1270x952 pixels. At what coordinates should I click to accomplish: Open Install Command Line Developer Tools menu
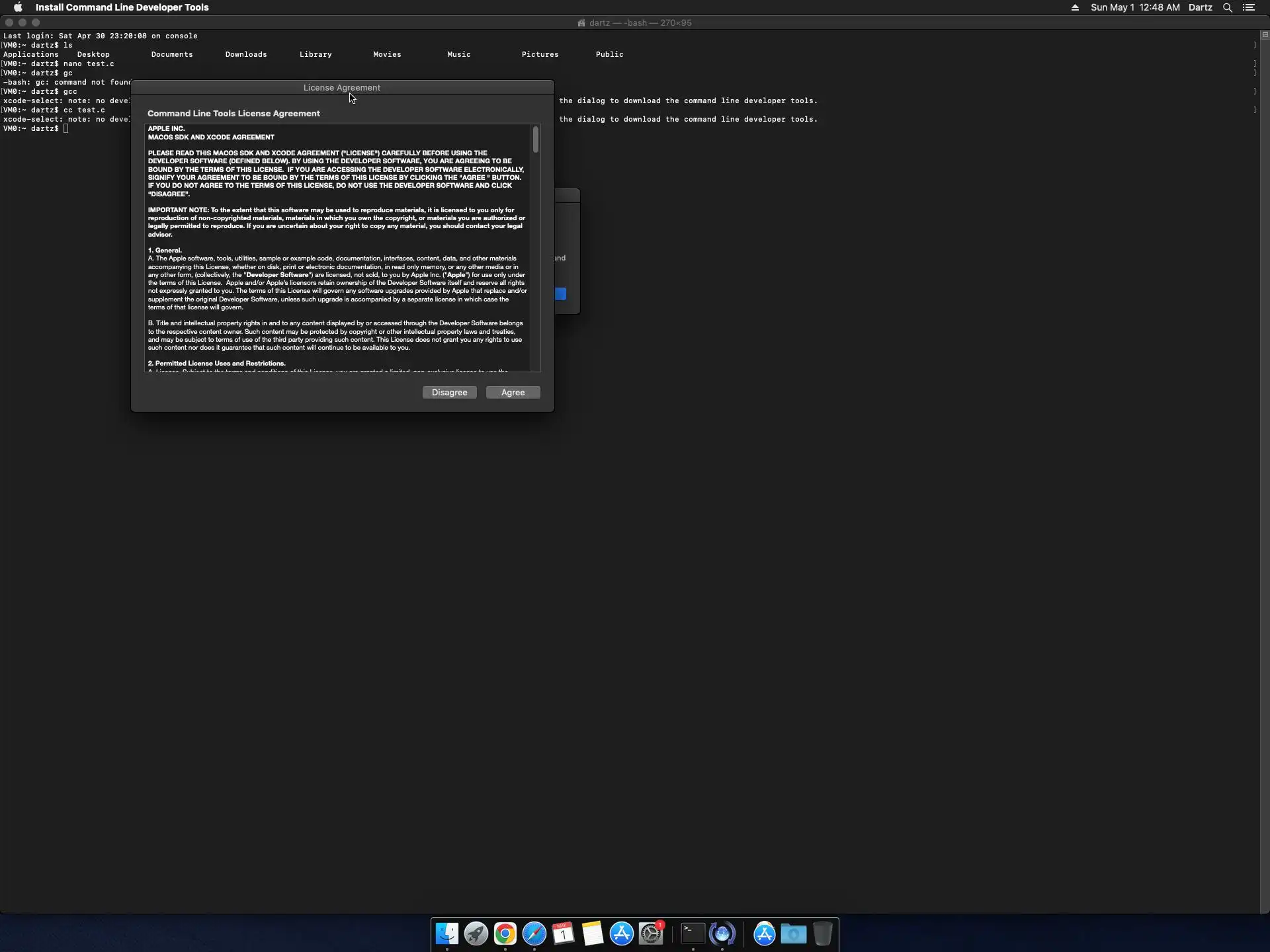pos(122,7)
